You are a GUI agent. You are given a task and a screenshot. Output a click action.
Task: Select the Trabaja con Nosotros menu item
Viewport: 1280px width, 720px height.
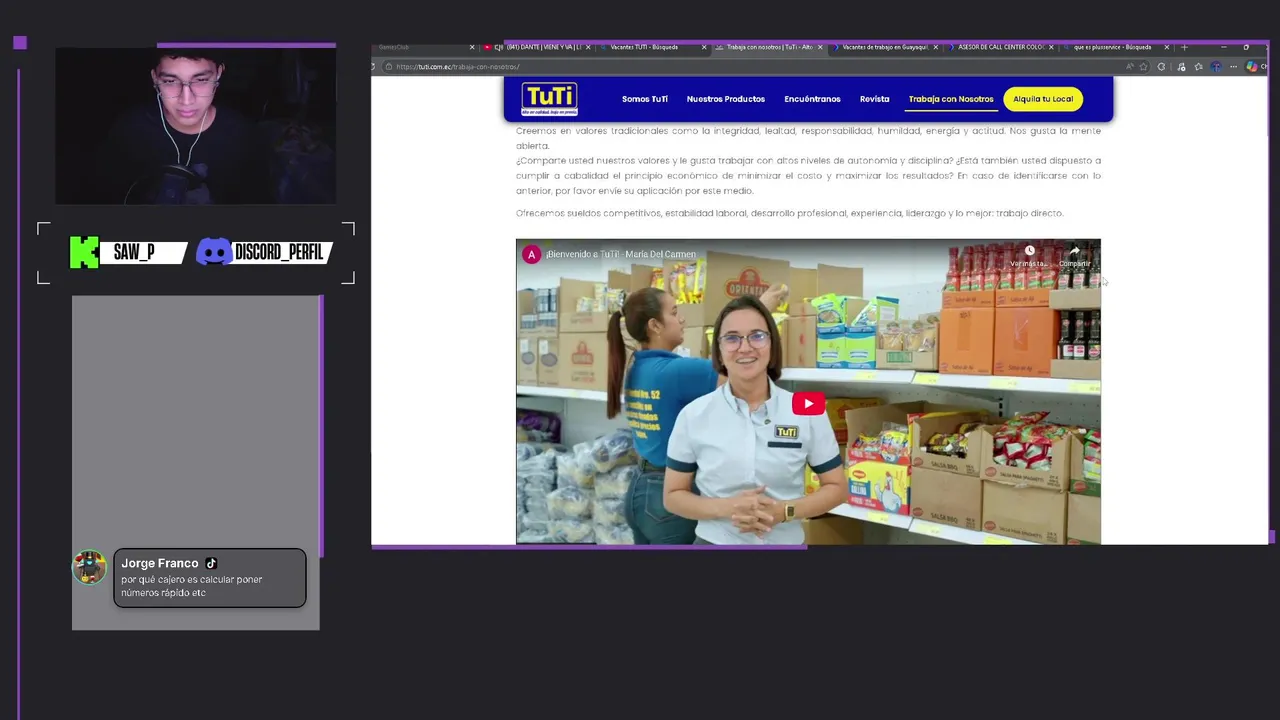tap(951, 99)
